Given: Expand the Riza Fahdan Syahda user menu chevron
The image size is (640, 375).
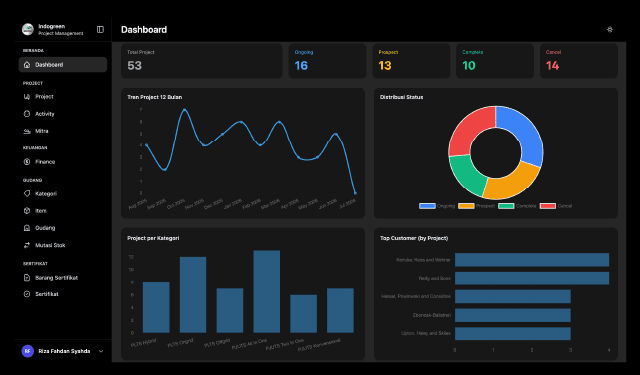Looking at the screenshot, I should pos(101,351).
